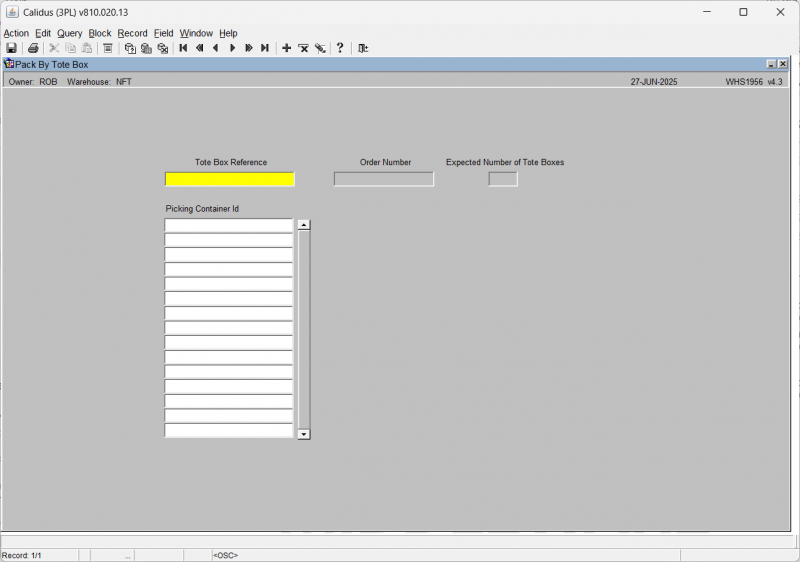This screenshot has width=800, height=562.
Task: Jump to the last record icon
Action: tap(265, 48)
